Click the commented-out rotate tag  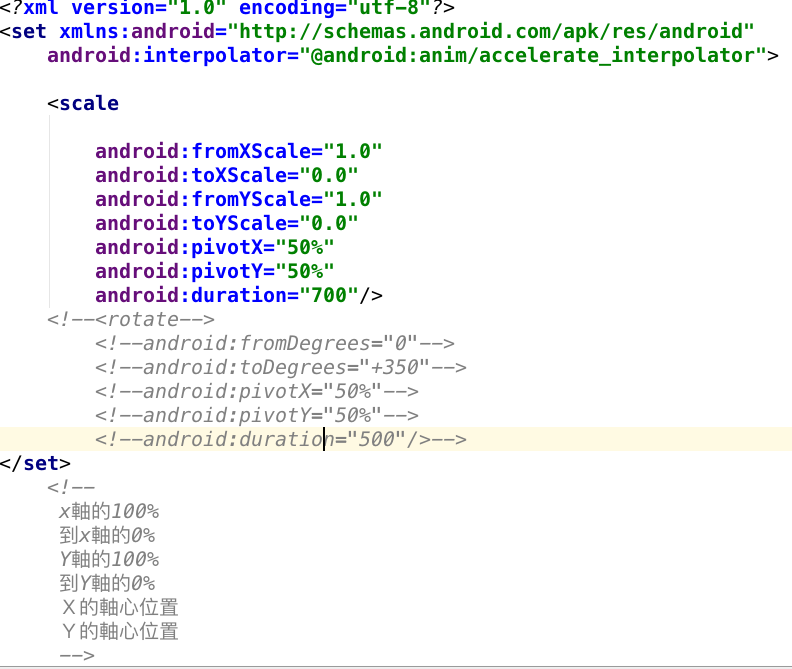[131, 319]
